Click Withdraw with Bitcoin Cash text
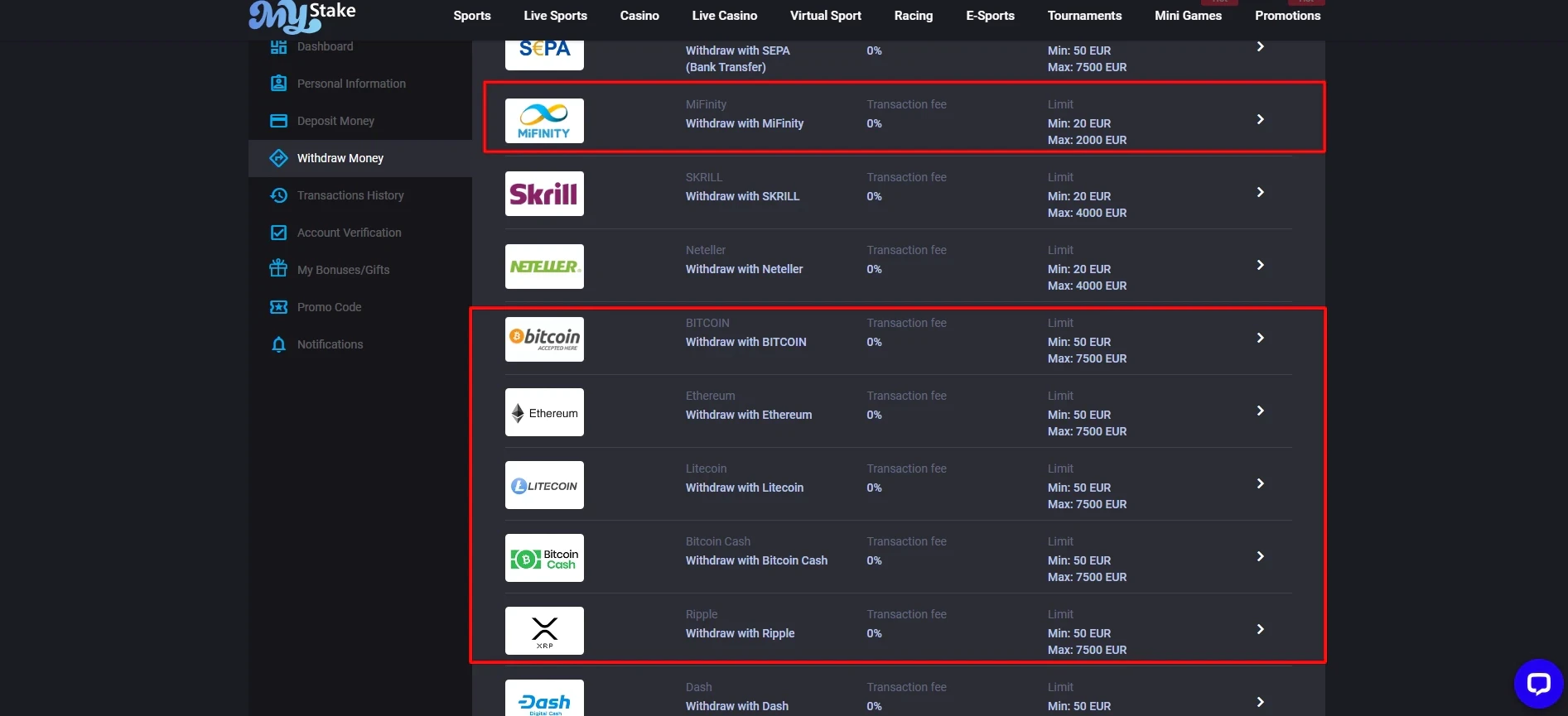 click(756, 560)
